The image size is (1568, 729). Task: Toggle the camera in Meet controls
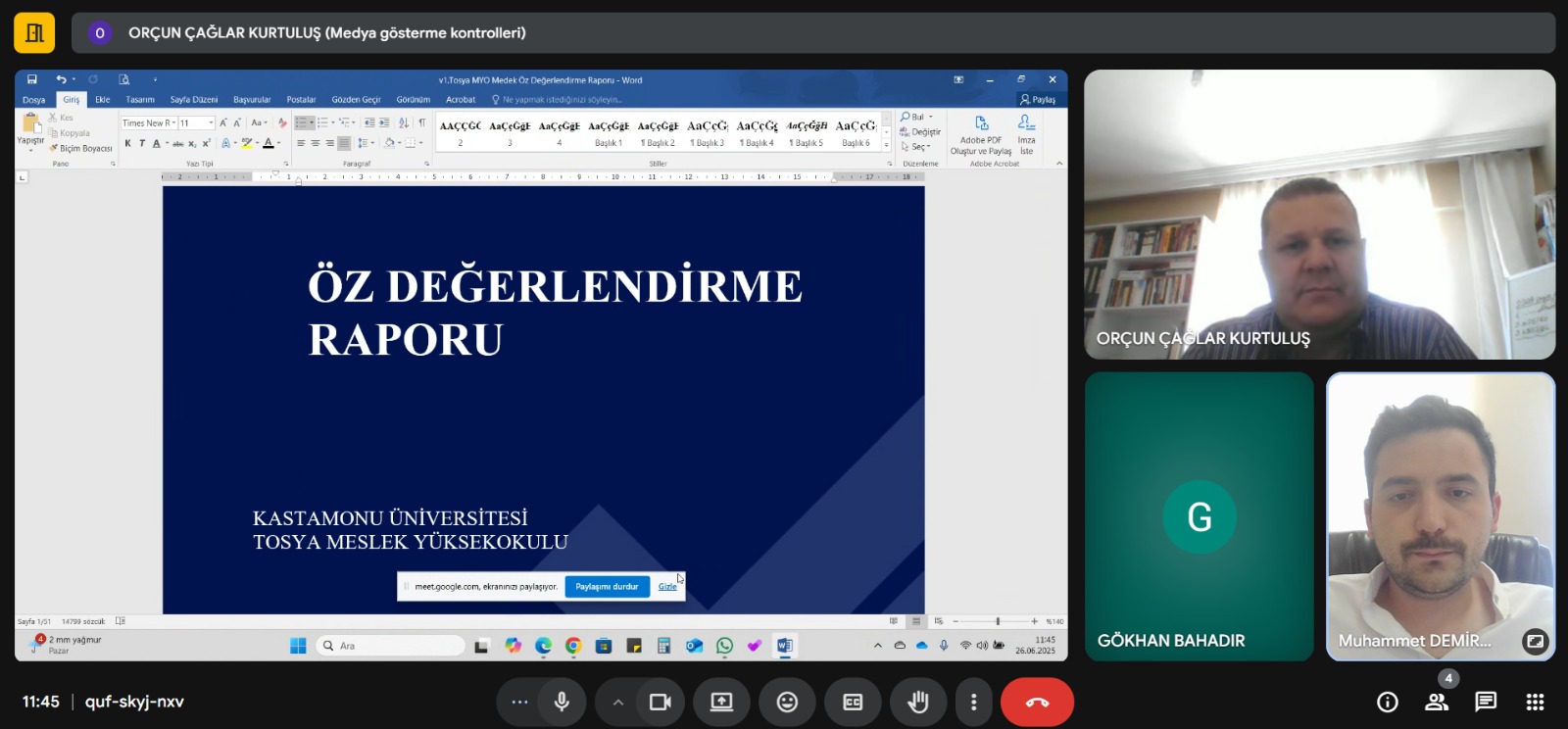(x=661, y=702)
